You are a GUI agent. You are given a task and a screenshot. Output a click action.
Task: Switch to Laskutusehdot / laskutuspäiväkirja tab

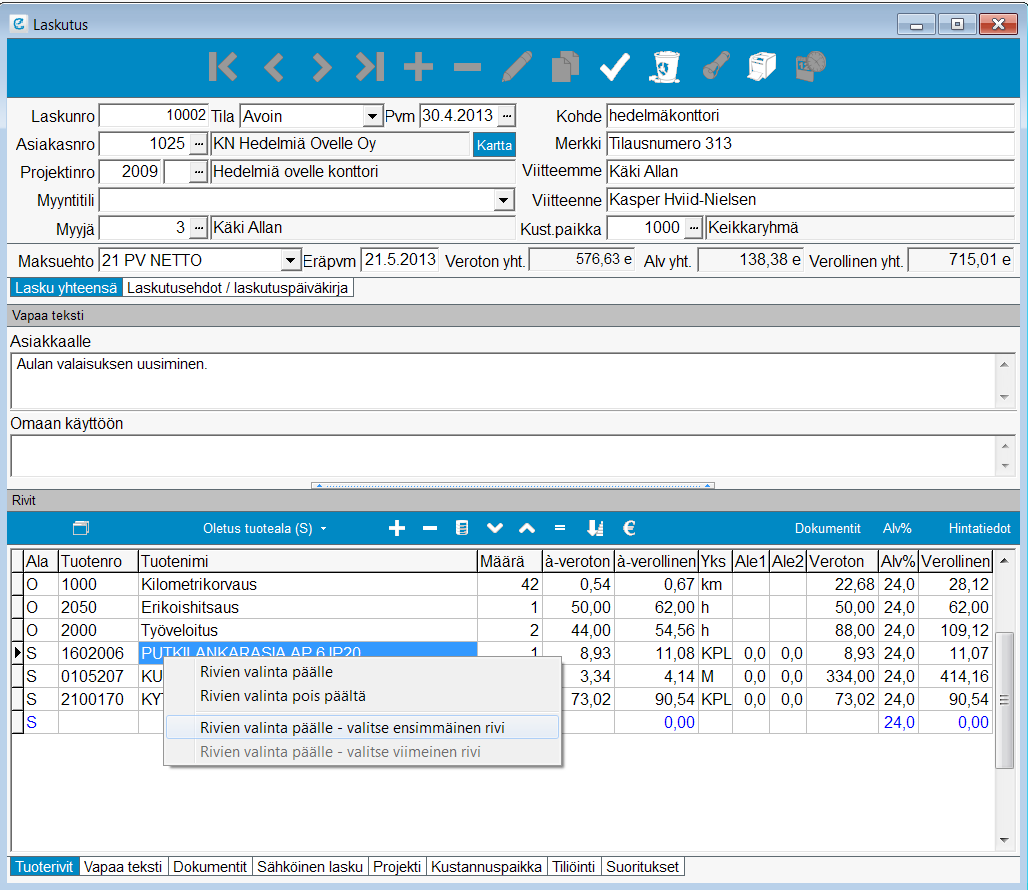[237, 288]
